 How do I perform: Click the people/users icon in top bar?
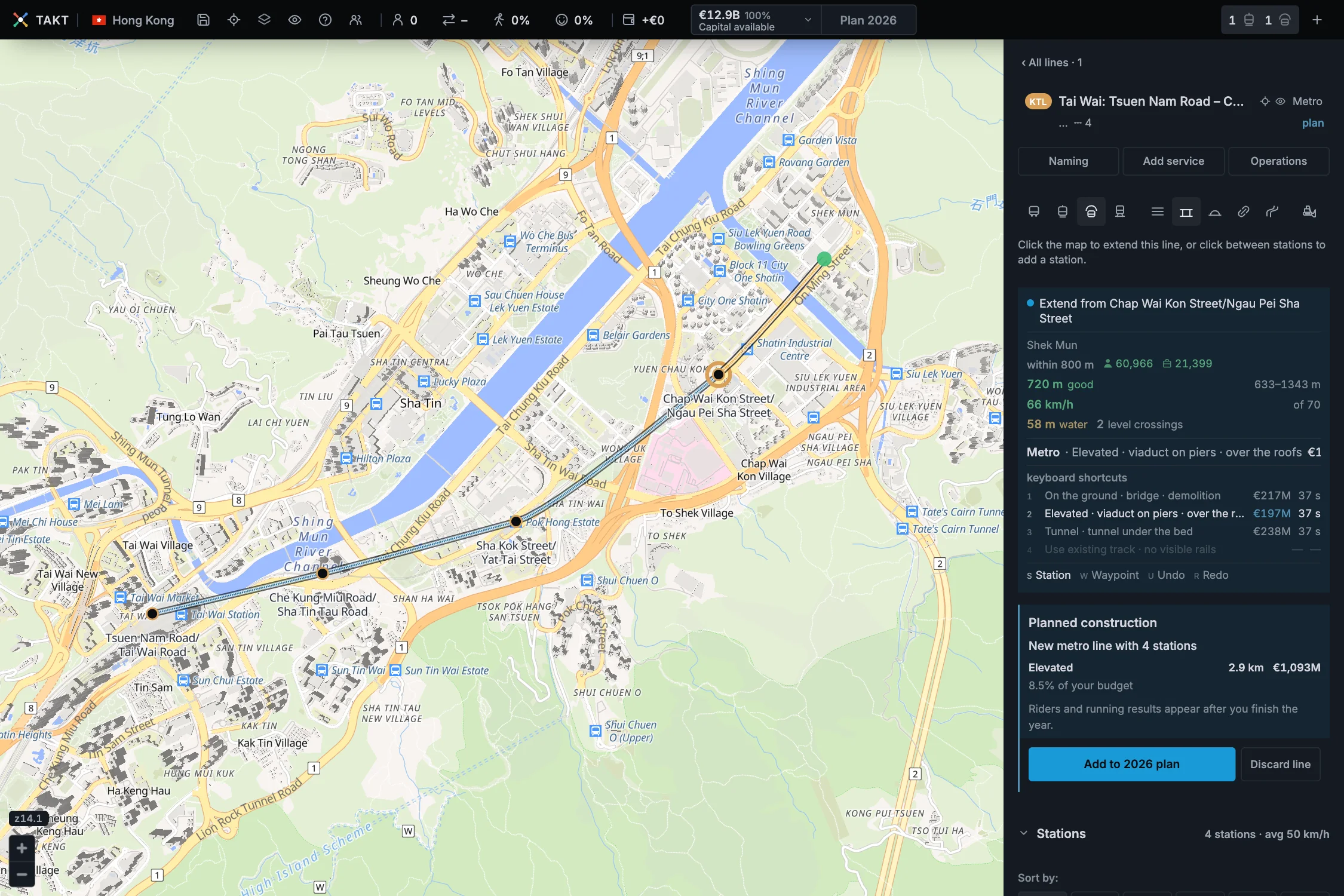click(355, 20)
